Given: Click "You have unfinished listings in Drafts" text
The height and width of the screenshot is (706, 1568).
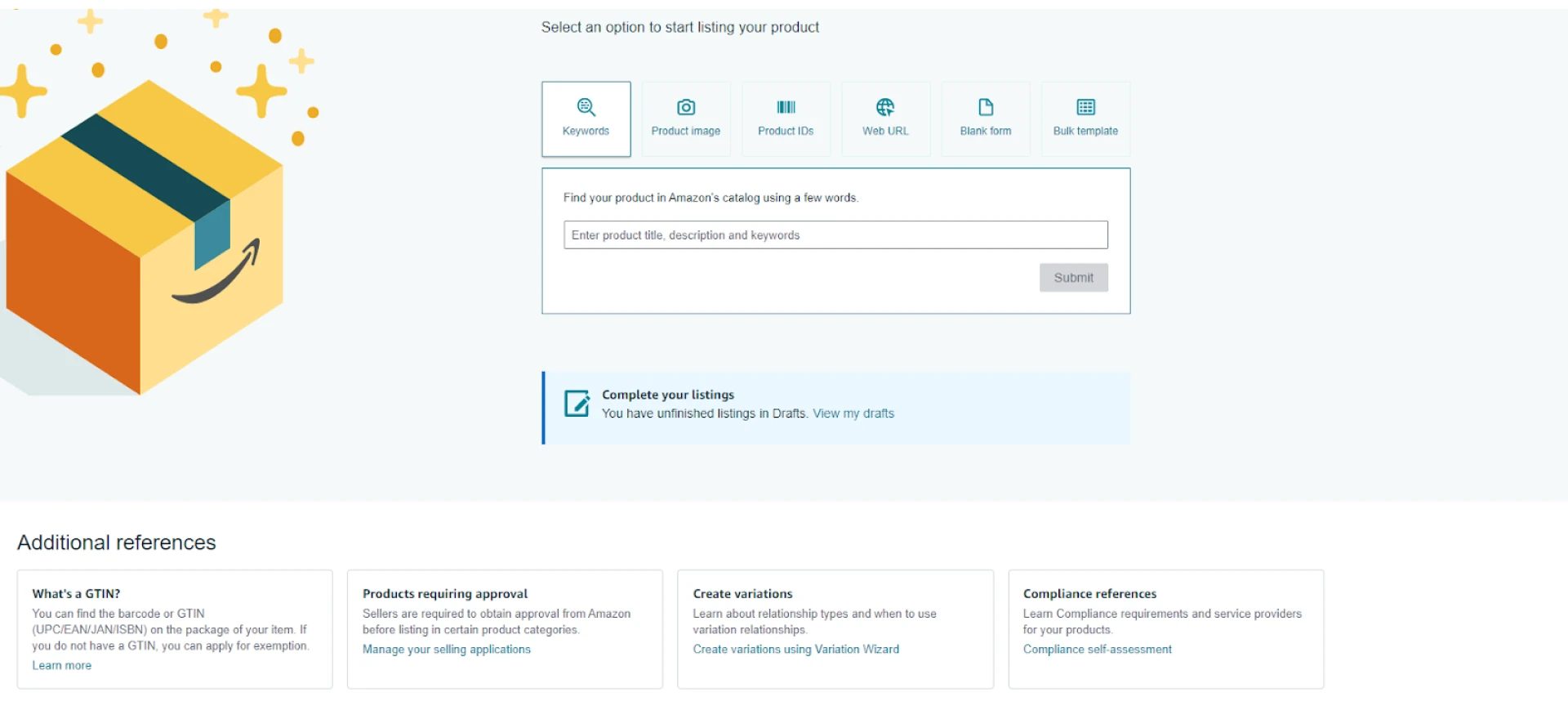Looking at the screenshot, I should [x=705, y=413].
